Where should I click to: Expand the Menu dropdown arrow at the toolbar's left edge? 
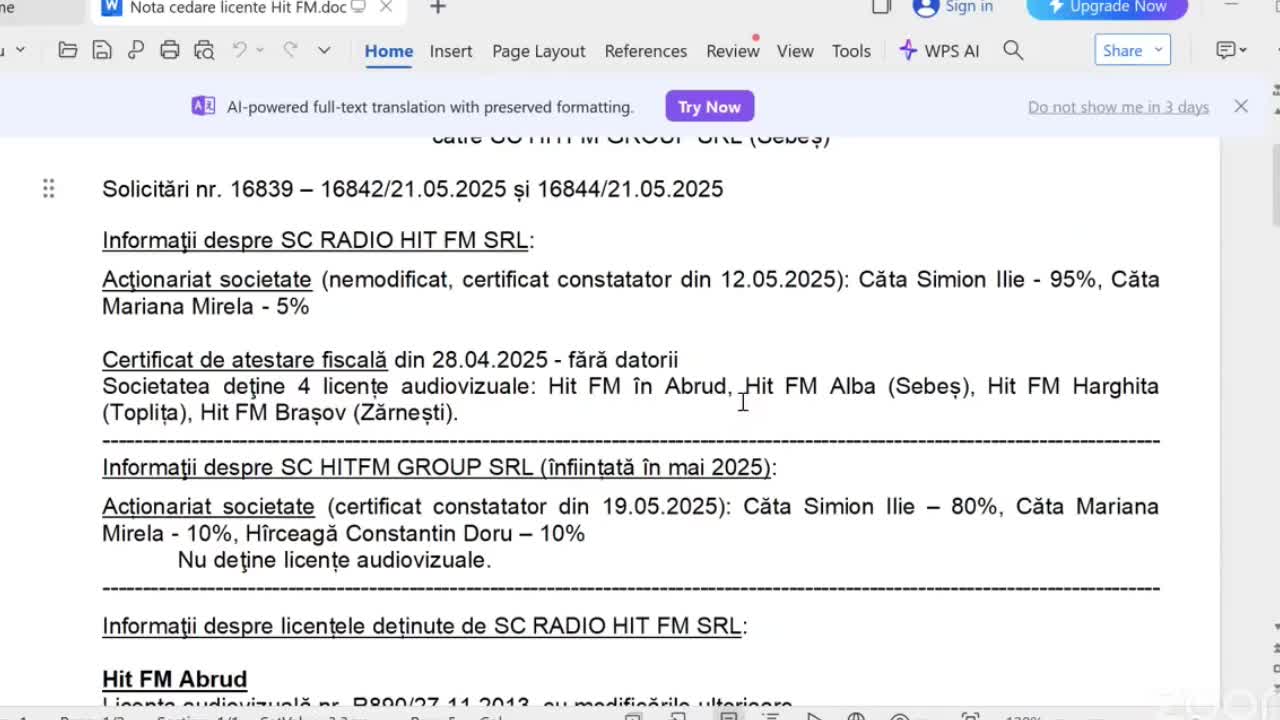20,50
